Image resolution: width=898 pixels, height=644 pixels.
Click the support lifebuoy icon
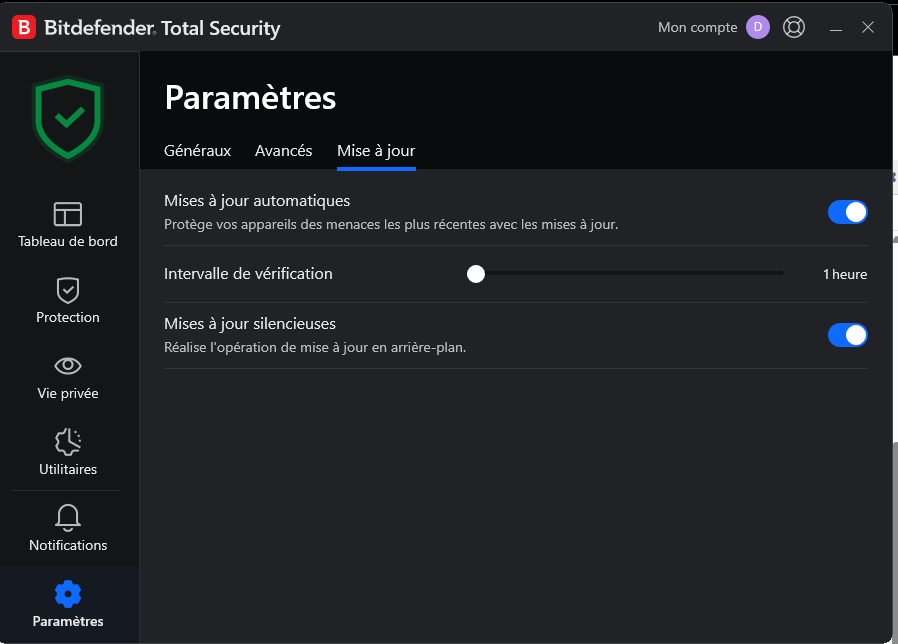point(794,27)
